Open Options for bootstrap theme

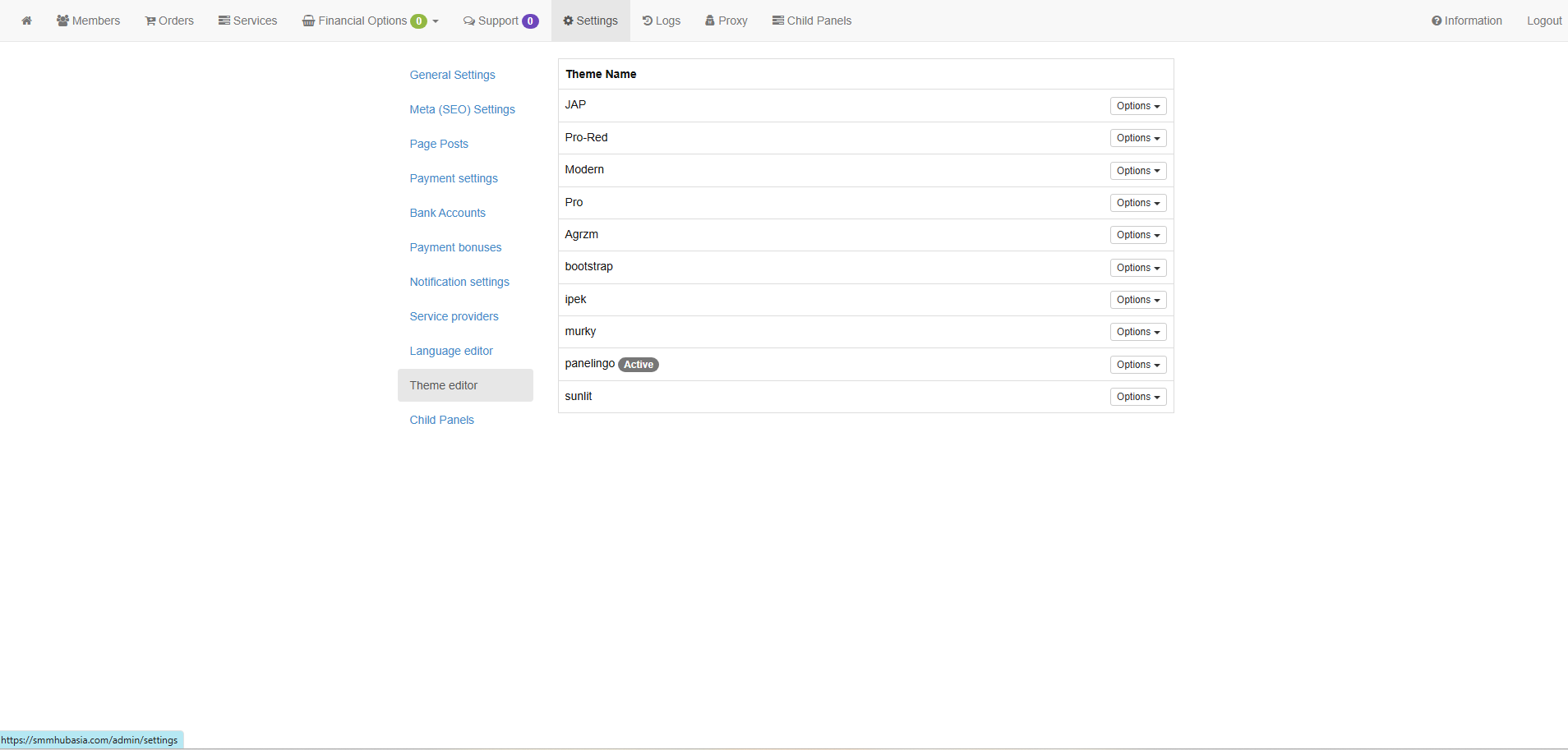1137,268
